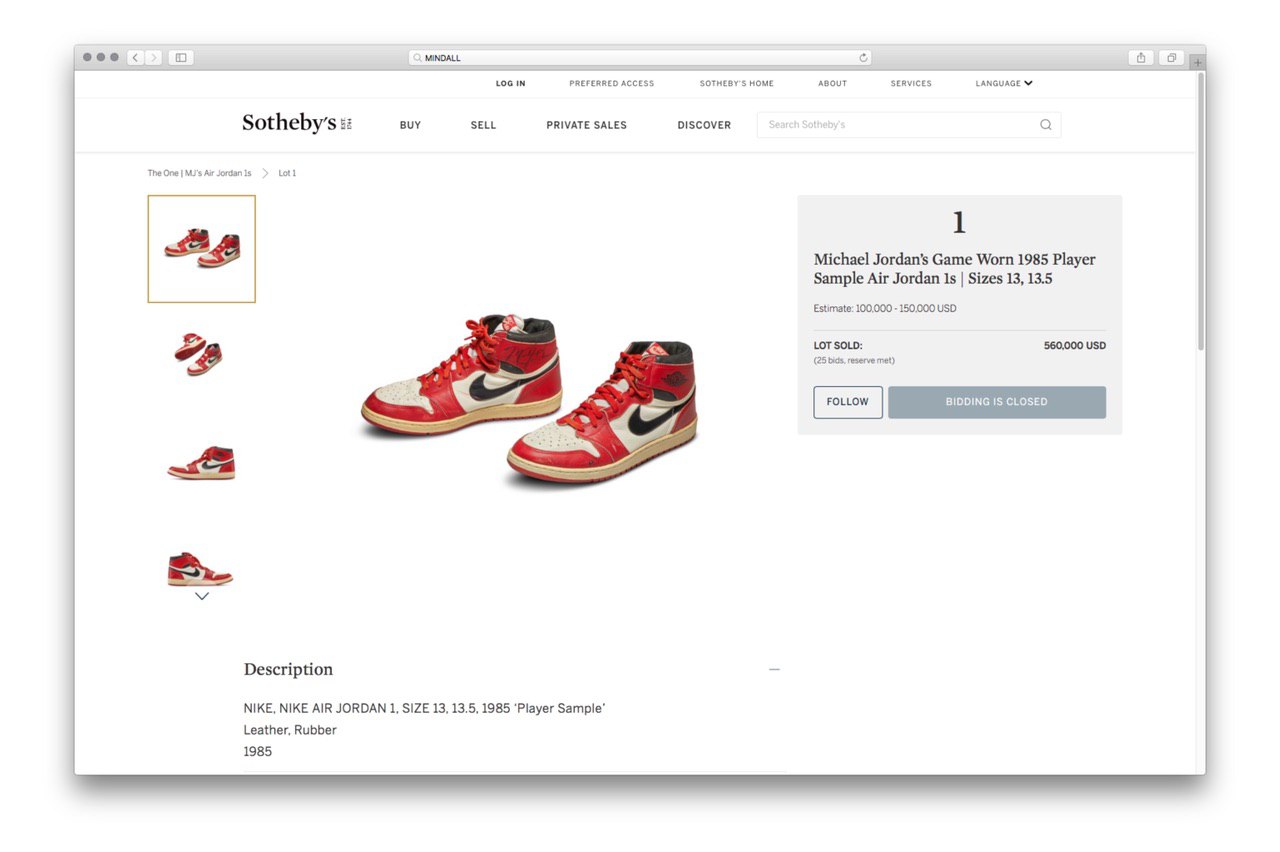Viewport: 1280px width, 852px height.
Task: Show all tabs overview icon
Action: point(1171,58)
